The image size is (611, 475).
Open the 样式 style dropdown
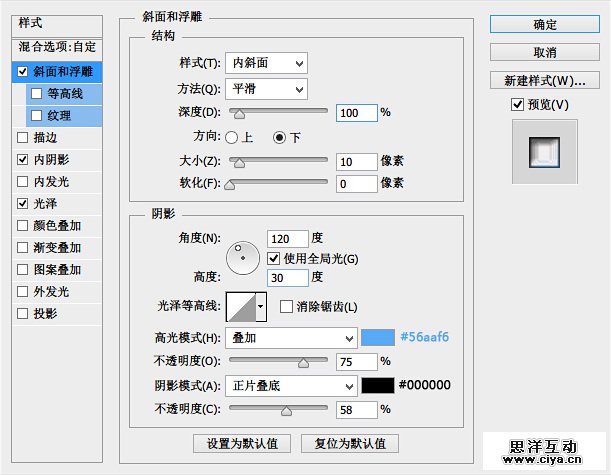pos(266,63)
